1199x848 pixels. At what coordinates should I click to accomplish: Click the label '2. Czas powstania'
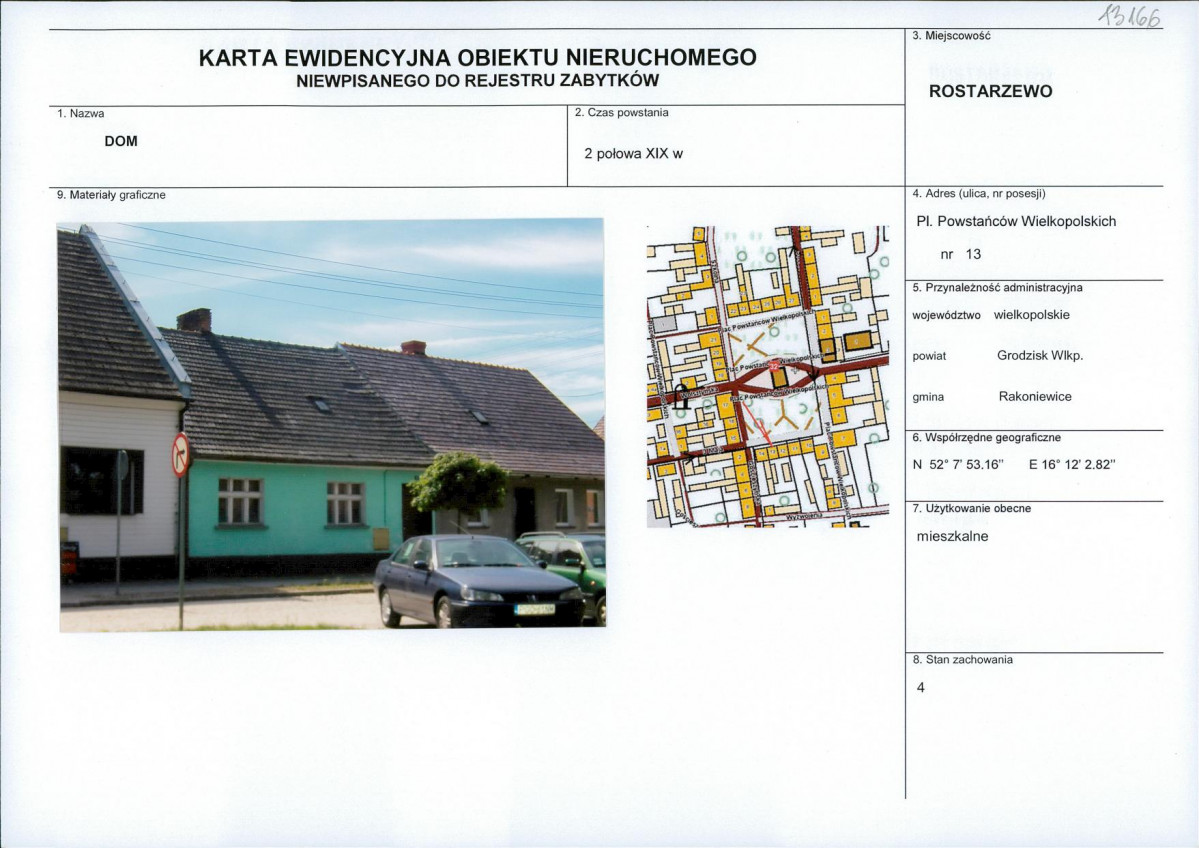[x=622, y=112]
